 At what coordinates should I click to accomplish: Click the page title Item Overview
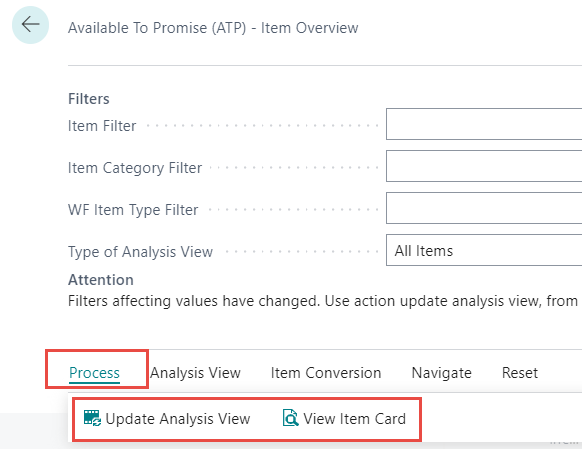click(309, 28)
